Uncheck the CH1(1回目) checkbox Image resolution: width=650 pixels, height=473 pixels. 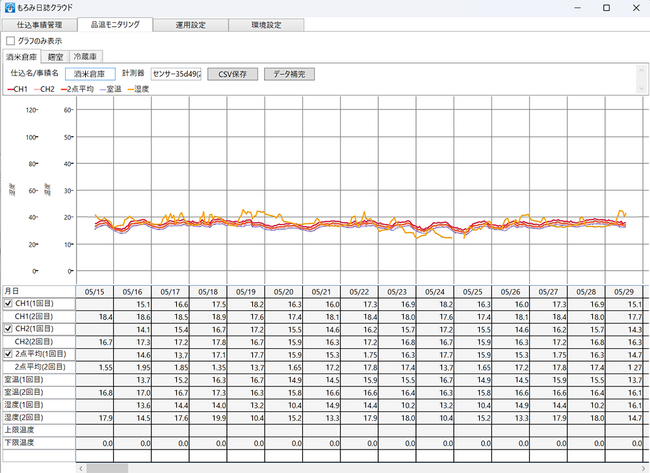(x=10, y=304)
